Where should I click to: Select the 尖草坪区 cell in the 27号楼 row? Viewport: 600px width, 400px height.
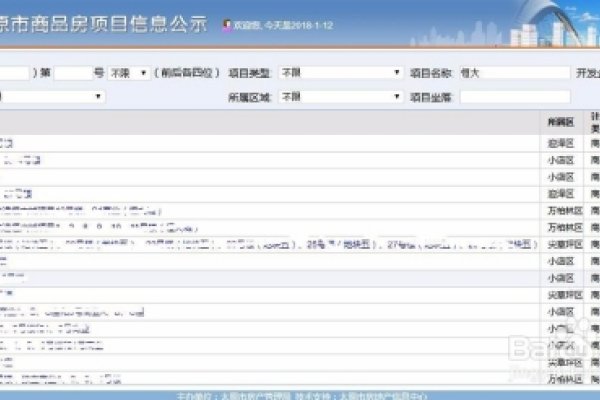(x=565, y=244)
